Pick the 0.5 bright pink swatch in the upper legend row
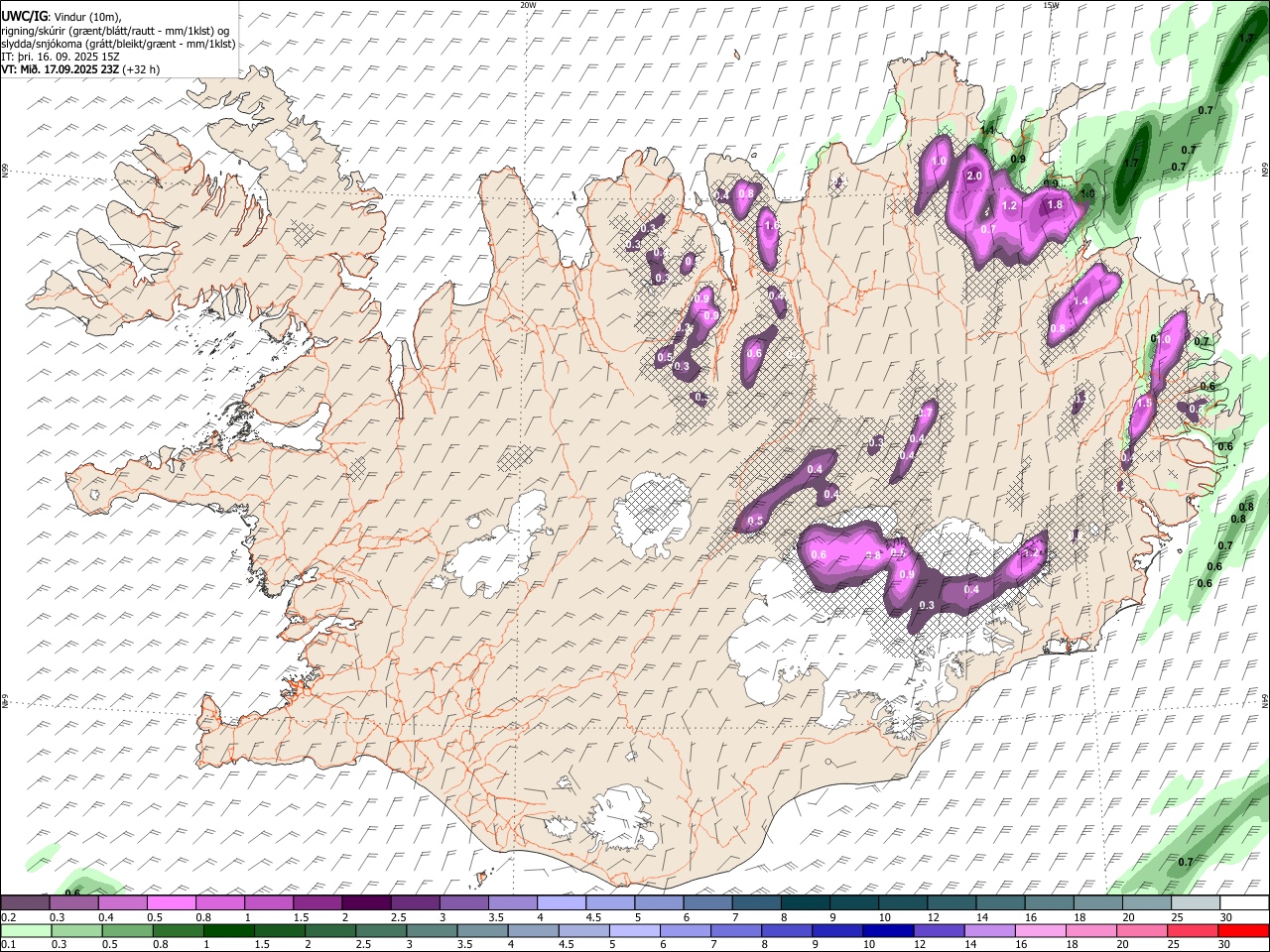 tap(171, 902)
